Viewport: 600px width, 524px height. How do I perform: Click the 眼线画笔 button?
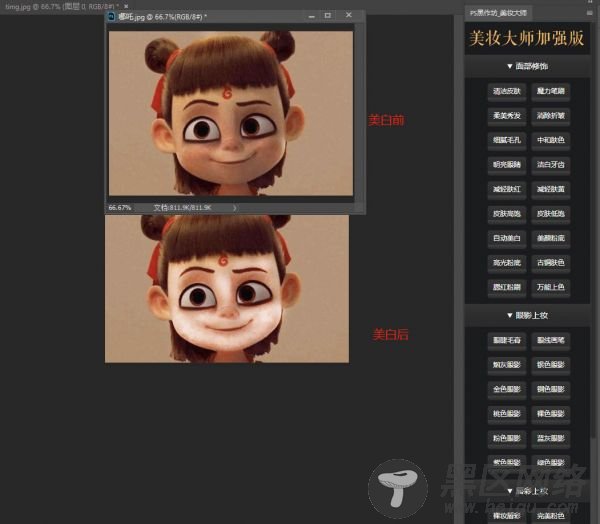[551, 340]
